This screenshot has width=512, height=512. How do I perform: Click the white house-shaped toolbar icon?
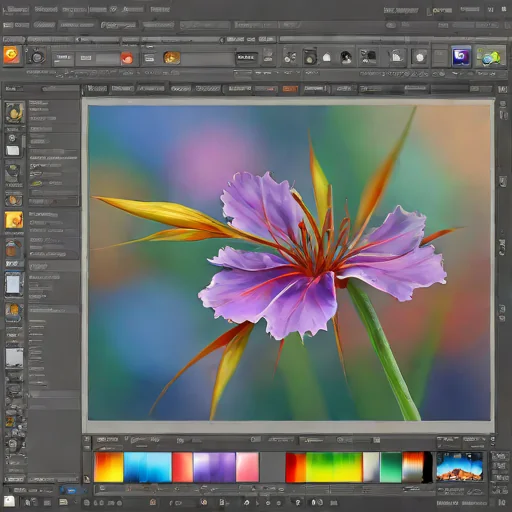click(327, 58)
